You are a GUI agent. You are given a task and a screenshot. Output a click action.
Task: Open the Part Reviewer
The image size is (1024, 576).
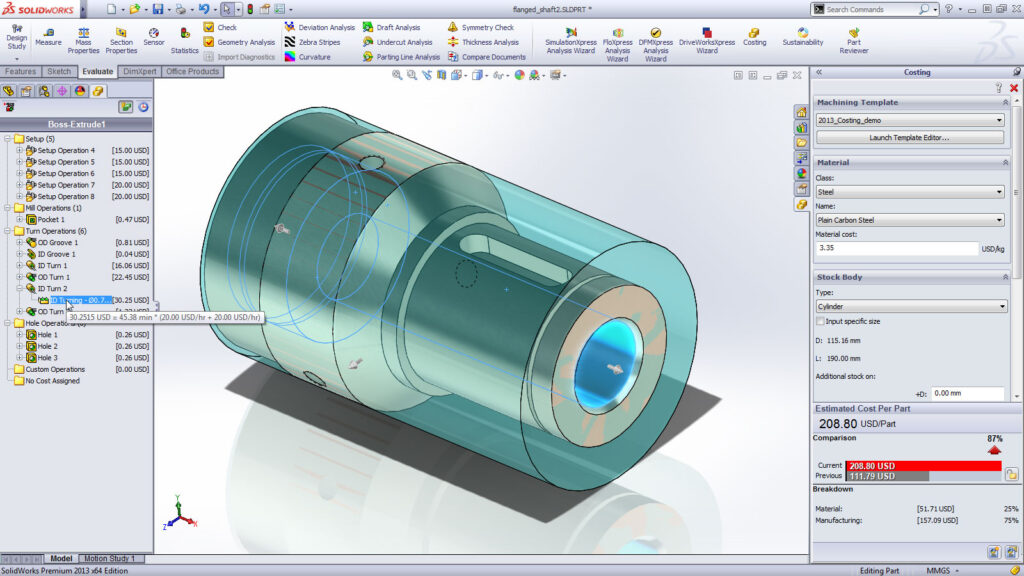[x=852, y=40]
